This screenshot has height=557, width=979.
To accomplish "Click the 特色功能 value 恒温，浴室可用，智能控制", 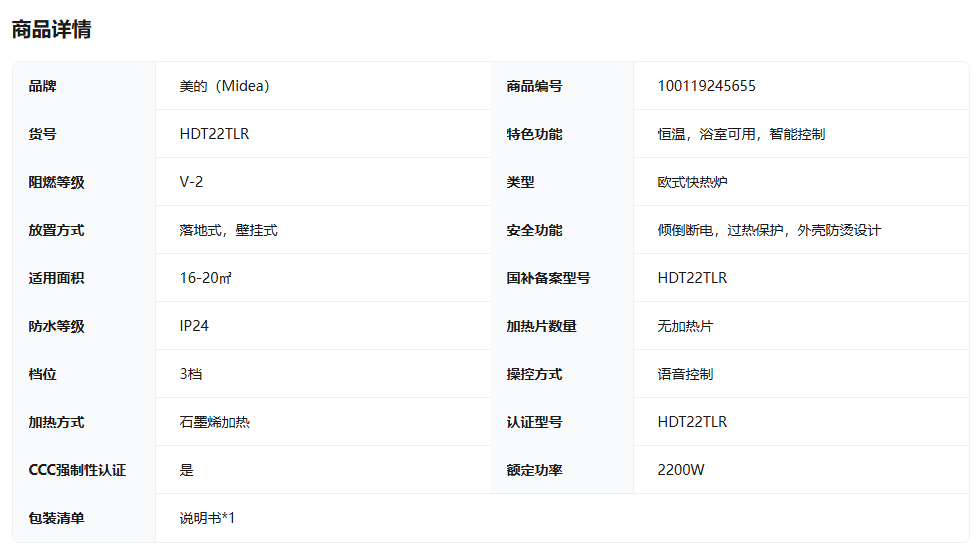I will pos(740,134).
